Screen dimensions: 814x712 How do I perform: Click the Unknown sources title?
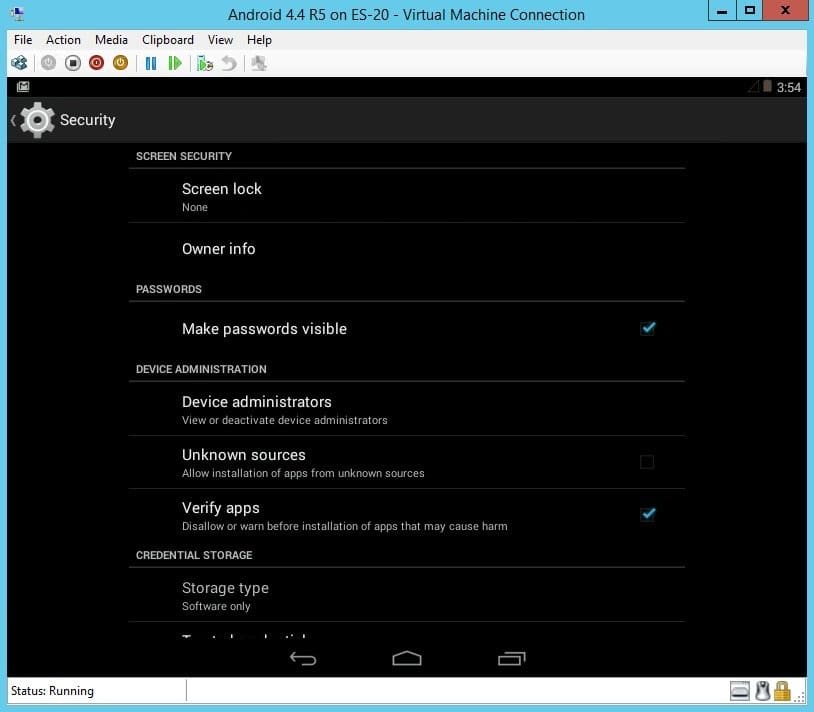243,455
